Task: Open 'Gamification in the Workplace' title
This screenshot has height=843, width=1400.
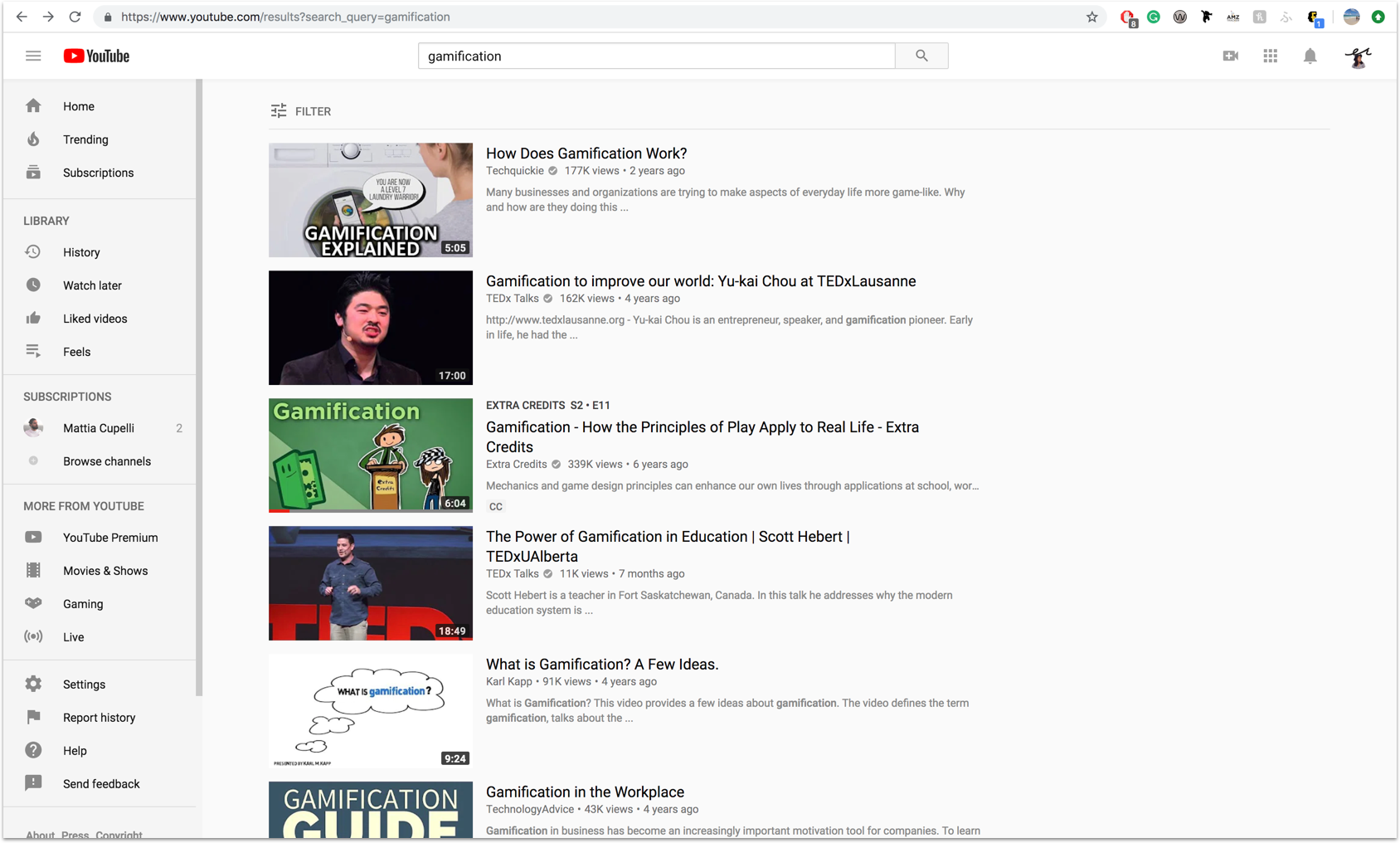Action: pos(585,792)
